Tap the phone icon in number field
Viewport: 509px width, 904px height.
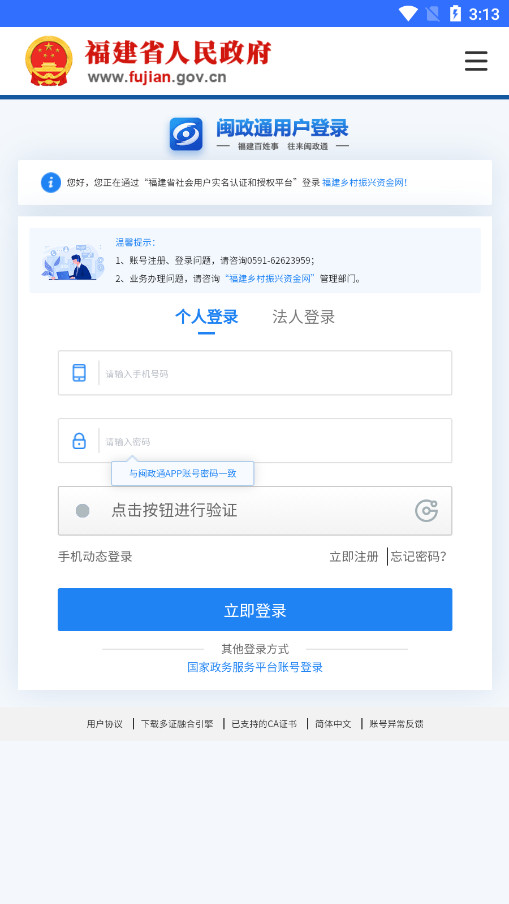tap(79, 373)
